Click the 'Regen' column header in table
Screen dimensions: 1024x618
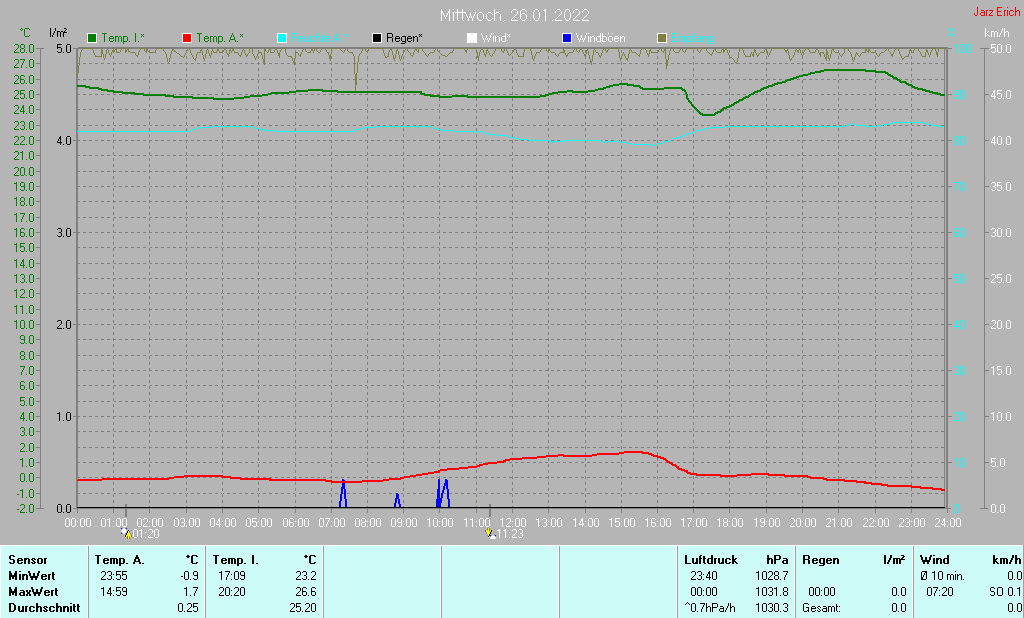pos(820,560)
